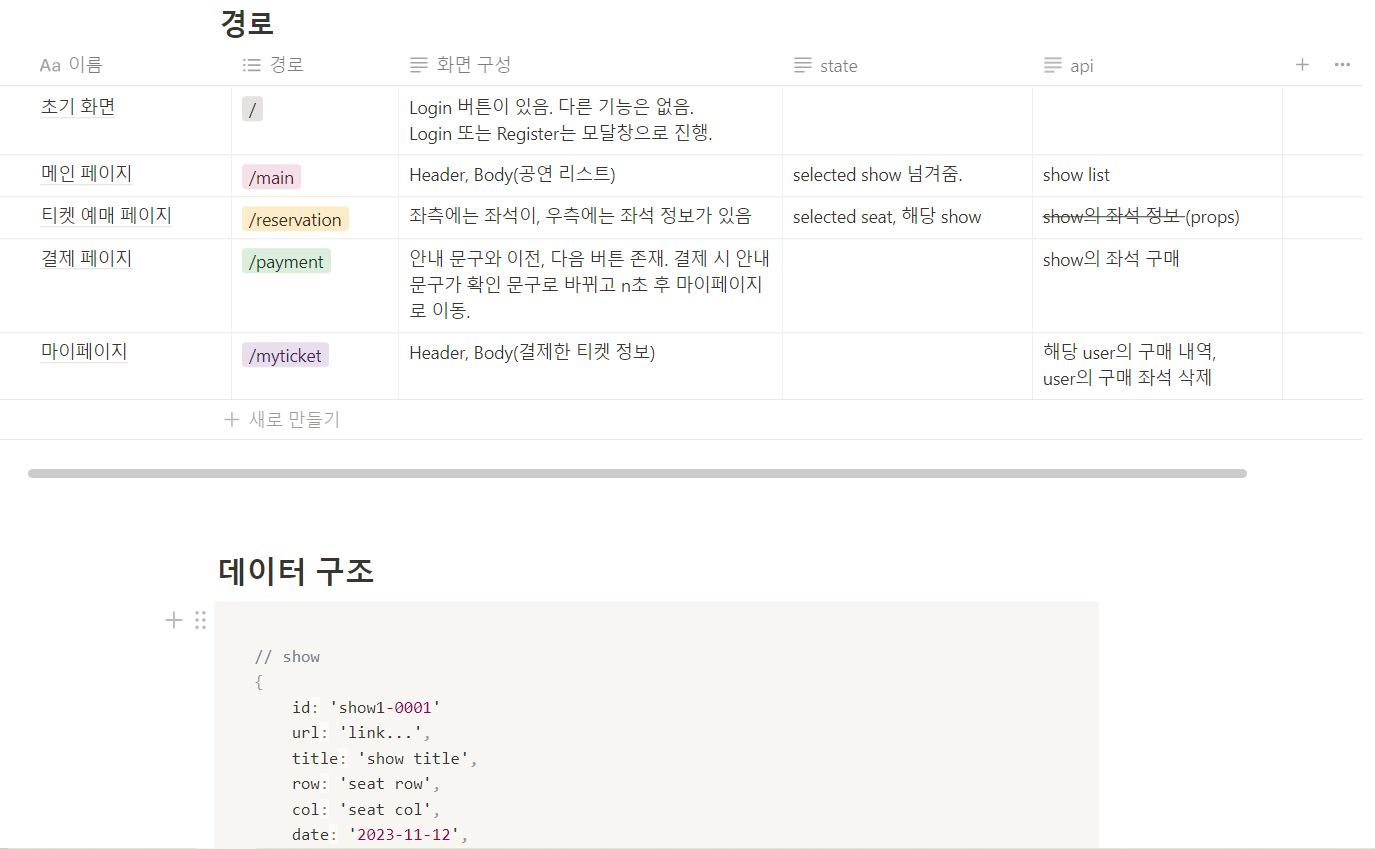
Task: Click the 'Header, Body(결제한 티켓 정보)' cell
Action: 590,365
